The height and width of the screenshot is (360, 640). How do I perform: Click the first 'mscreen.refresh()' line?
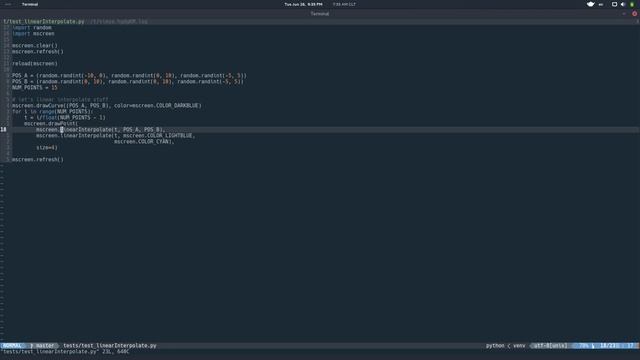coord(38,51)
